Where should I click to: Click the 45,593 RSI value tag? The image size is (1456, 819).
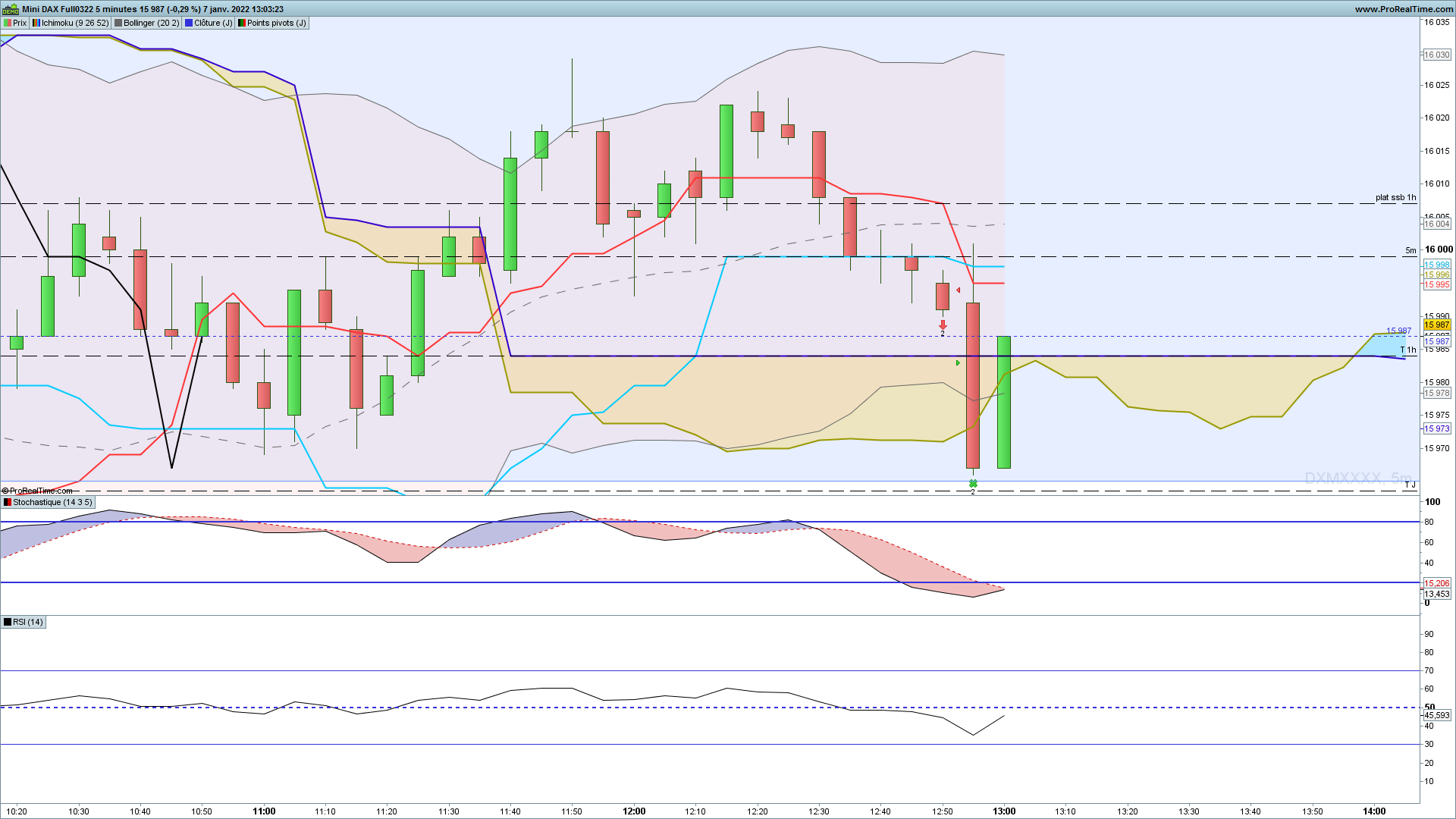pos(1437,716)
